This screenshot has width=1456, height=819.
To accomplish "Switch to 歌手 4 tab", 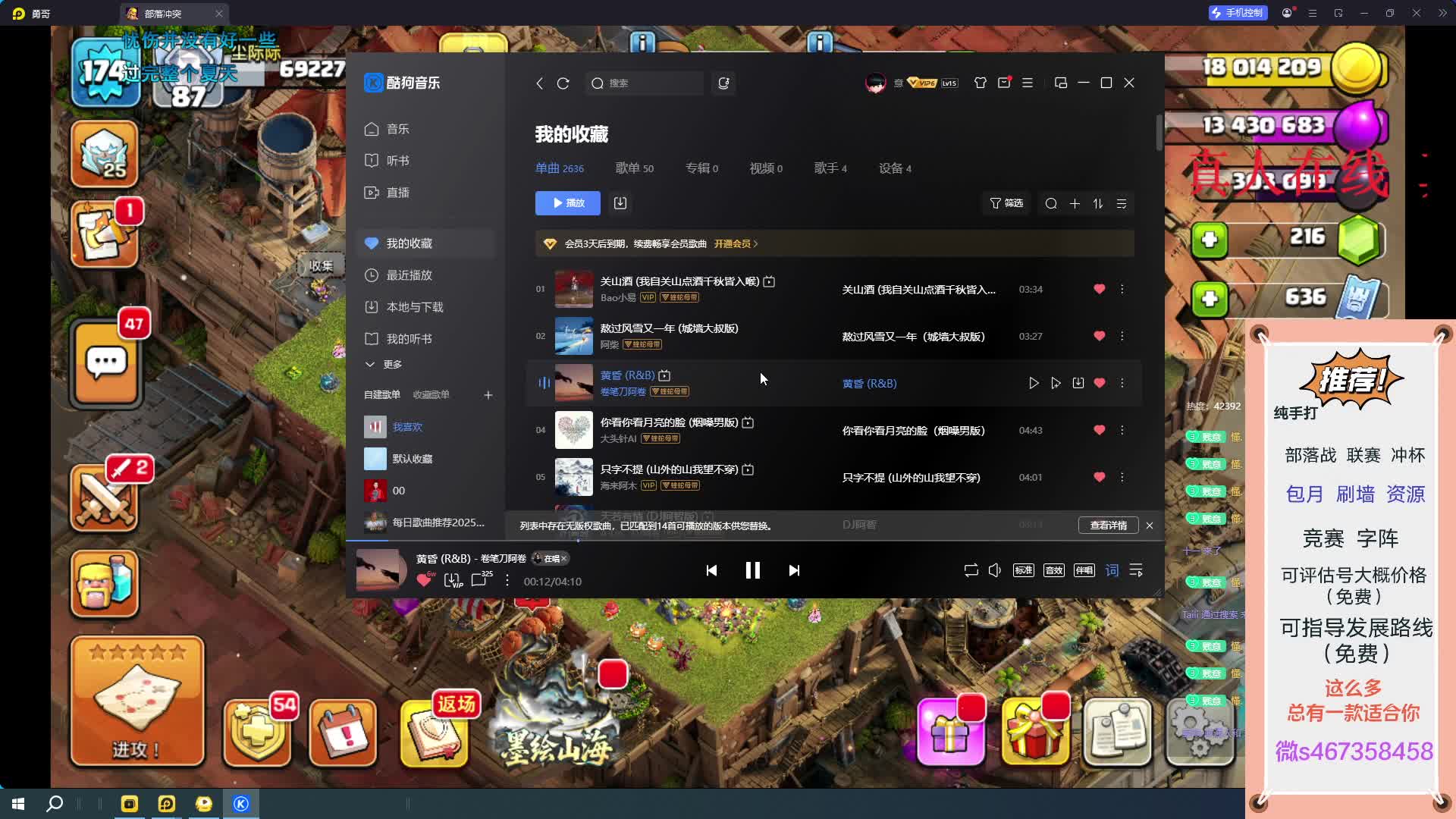I will 830,168.
